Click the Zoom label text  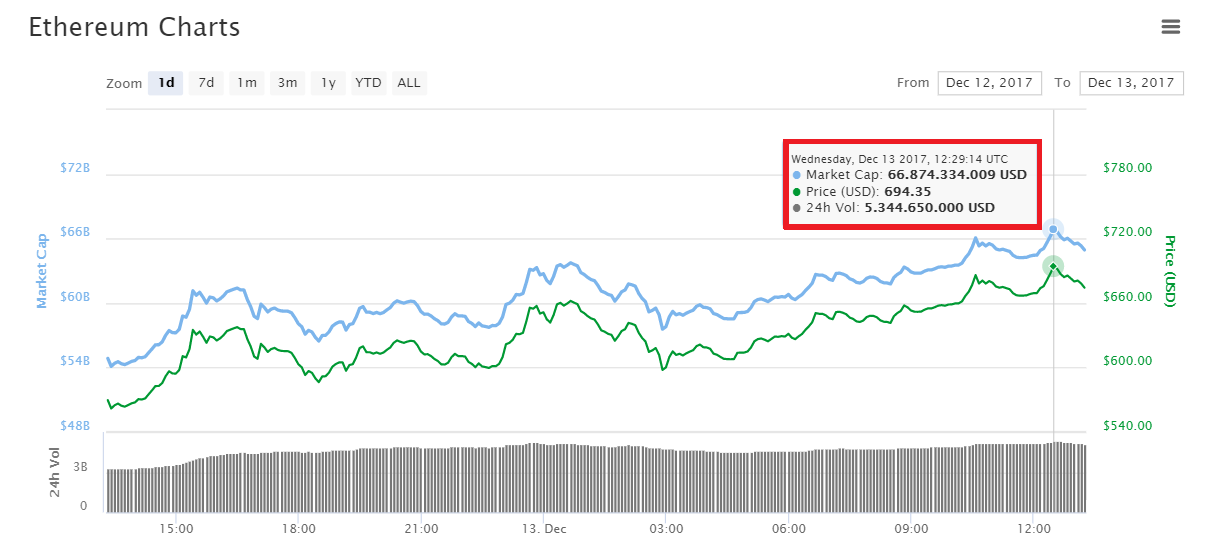[124, 84]
